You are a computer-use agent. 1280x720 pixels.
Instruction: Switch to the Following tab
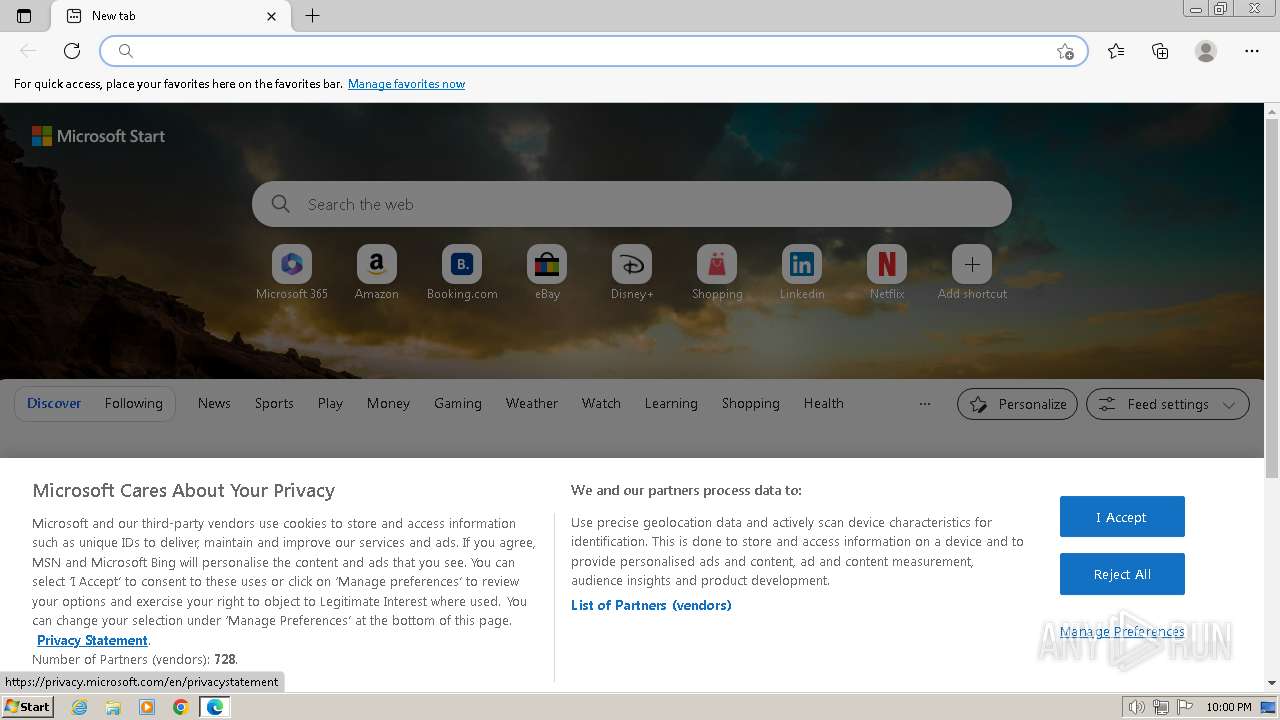133,403
